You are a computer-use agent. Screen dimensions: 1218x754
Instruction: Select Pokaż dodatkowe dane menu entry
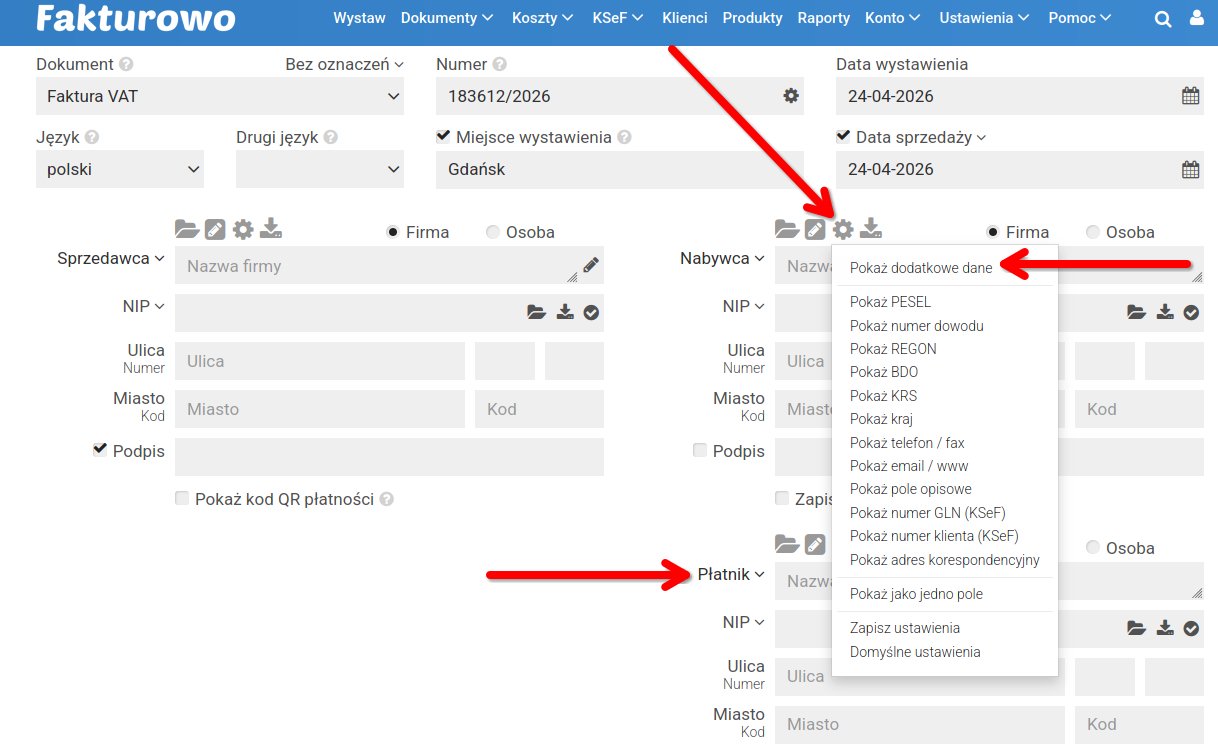(x=920, y=268)
